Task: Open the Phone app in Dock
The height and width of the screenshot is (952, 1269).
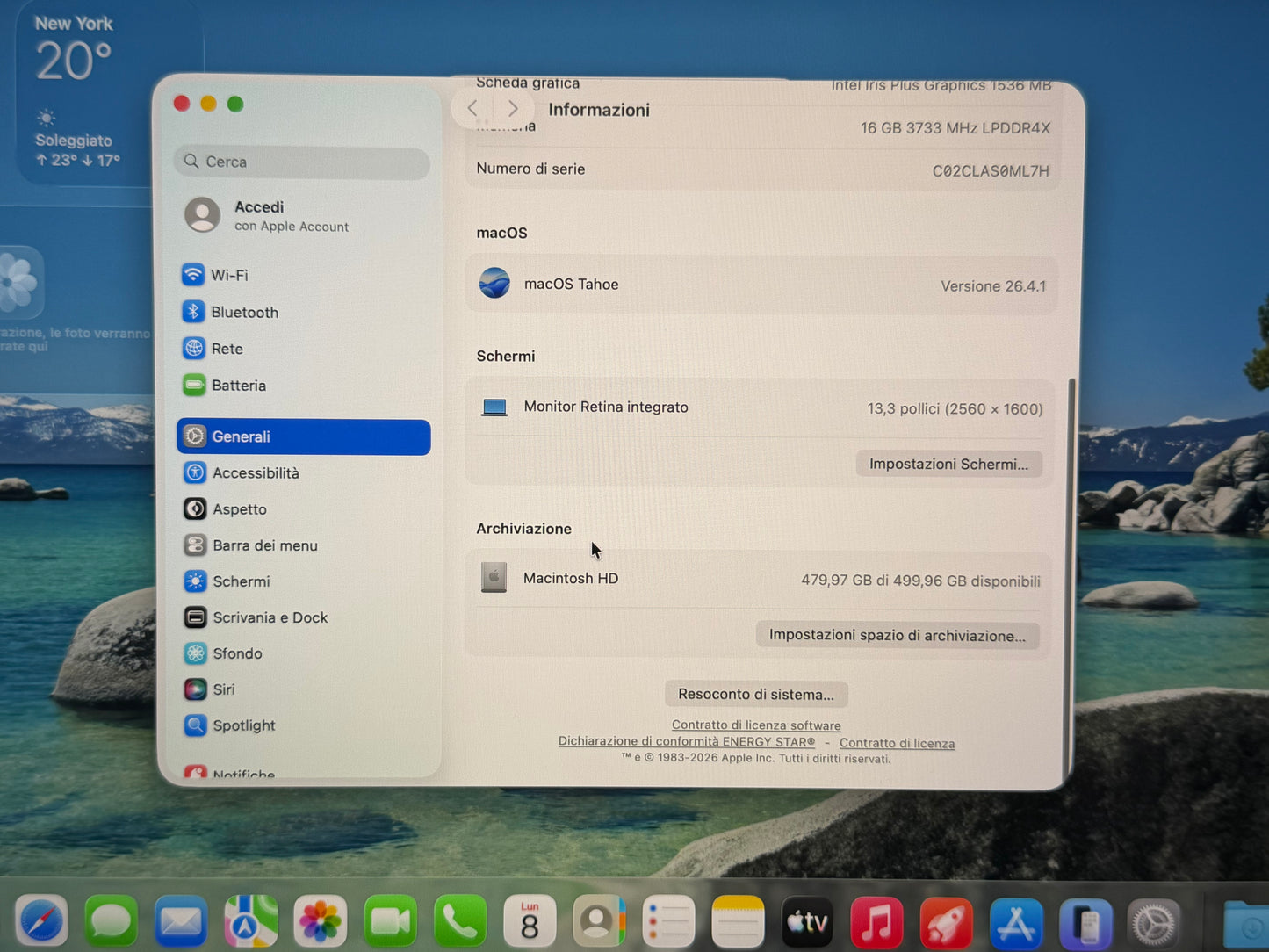Action: 459,921
